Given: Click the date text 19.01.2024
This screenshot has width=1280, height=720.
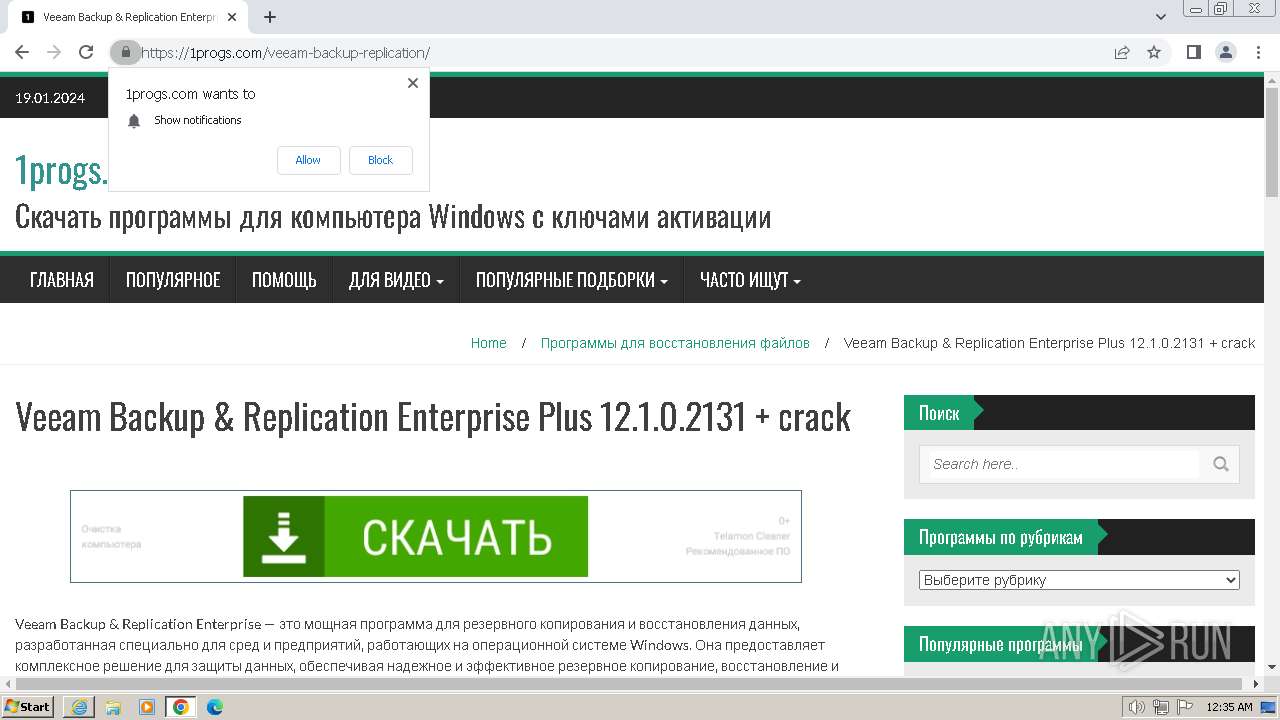Looking at the screenshot, I should pos(50,98).
